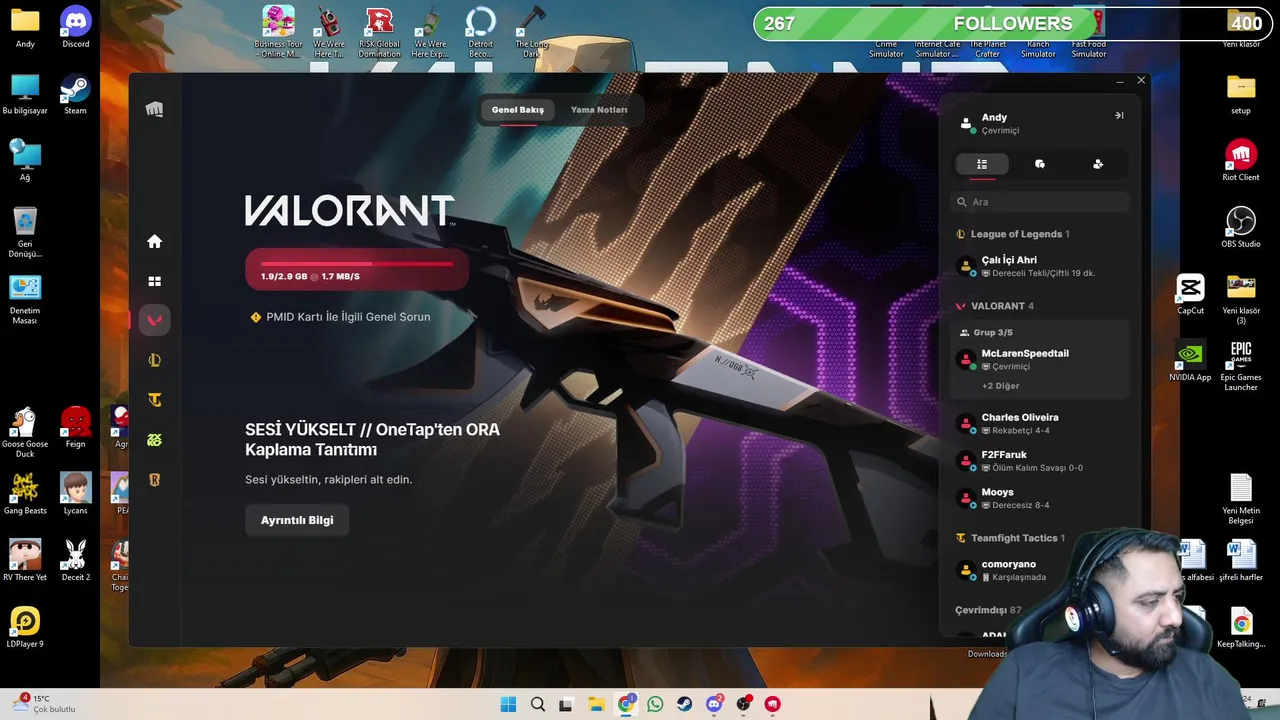Select the Legends of Runeterra sidebar icon
The width and height of the screenshot is (1280, 720).
click(x=154, y=480)
